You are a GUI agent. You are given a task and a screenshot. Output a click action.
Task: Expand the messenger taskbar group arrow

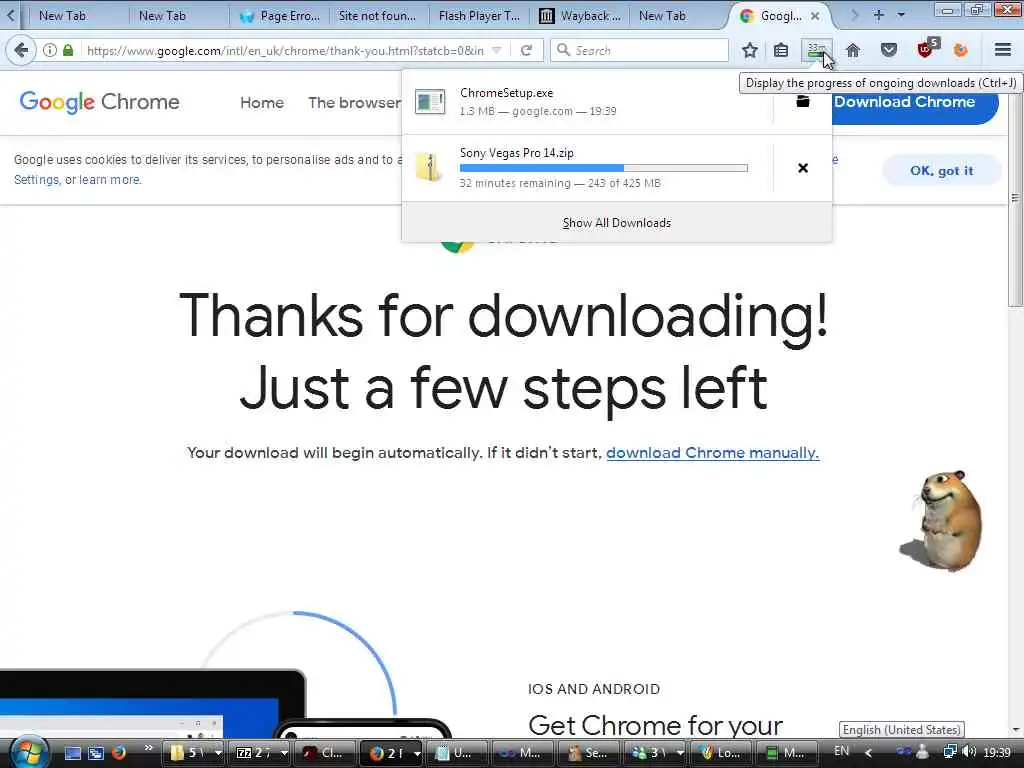pos(680,753)
